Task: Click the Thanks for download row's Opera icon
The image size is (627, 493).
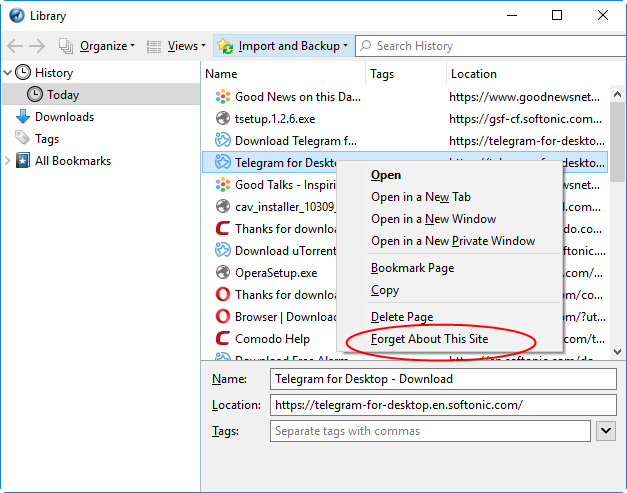Action: (x=223, y=294)
